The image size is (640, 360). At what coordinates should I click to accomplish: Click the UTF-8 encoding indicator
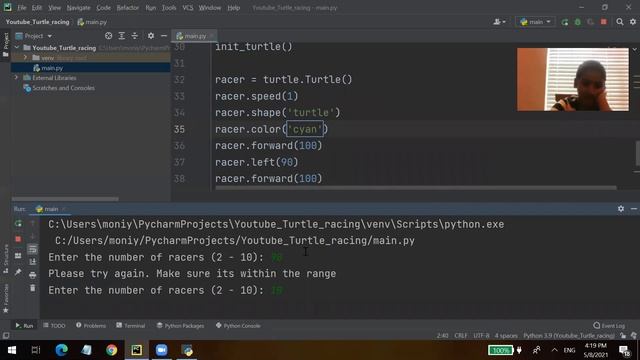tap(481, 336)
